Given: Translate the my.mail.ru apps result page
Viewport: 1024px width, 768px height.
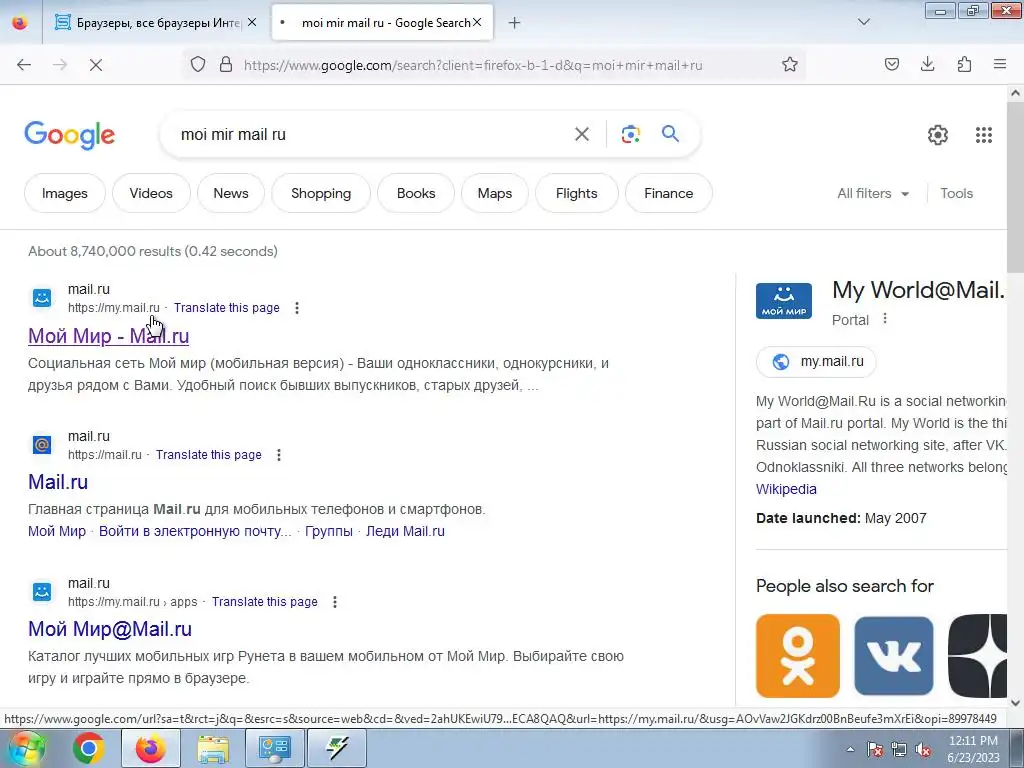Looking at the screenshot, I should pyautogui.click(x=264, y=601).
